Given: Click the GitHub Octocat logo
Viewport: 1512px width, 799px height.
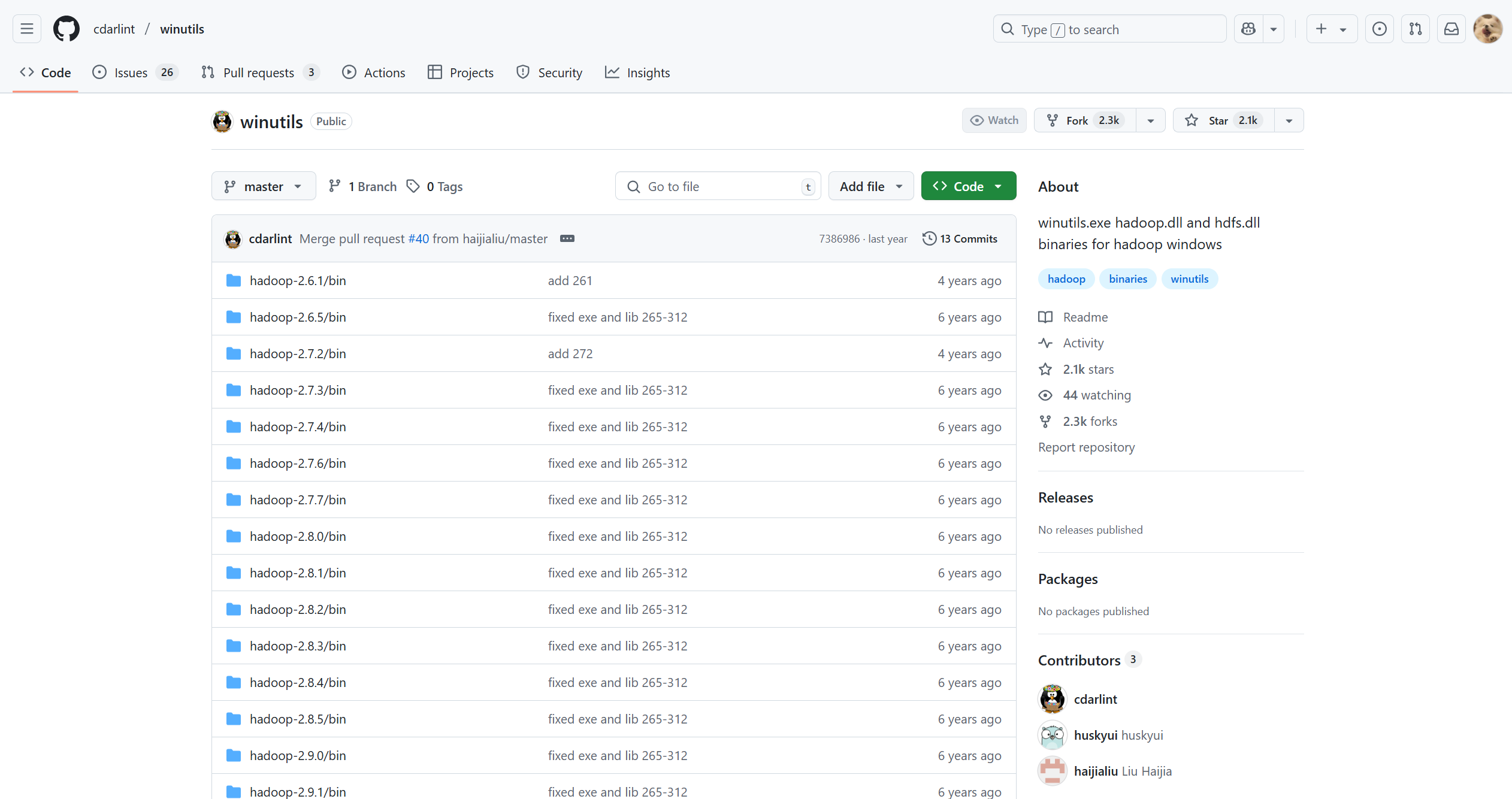Looking at the screenshot, I should click(66, 29).
